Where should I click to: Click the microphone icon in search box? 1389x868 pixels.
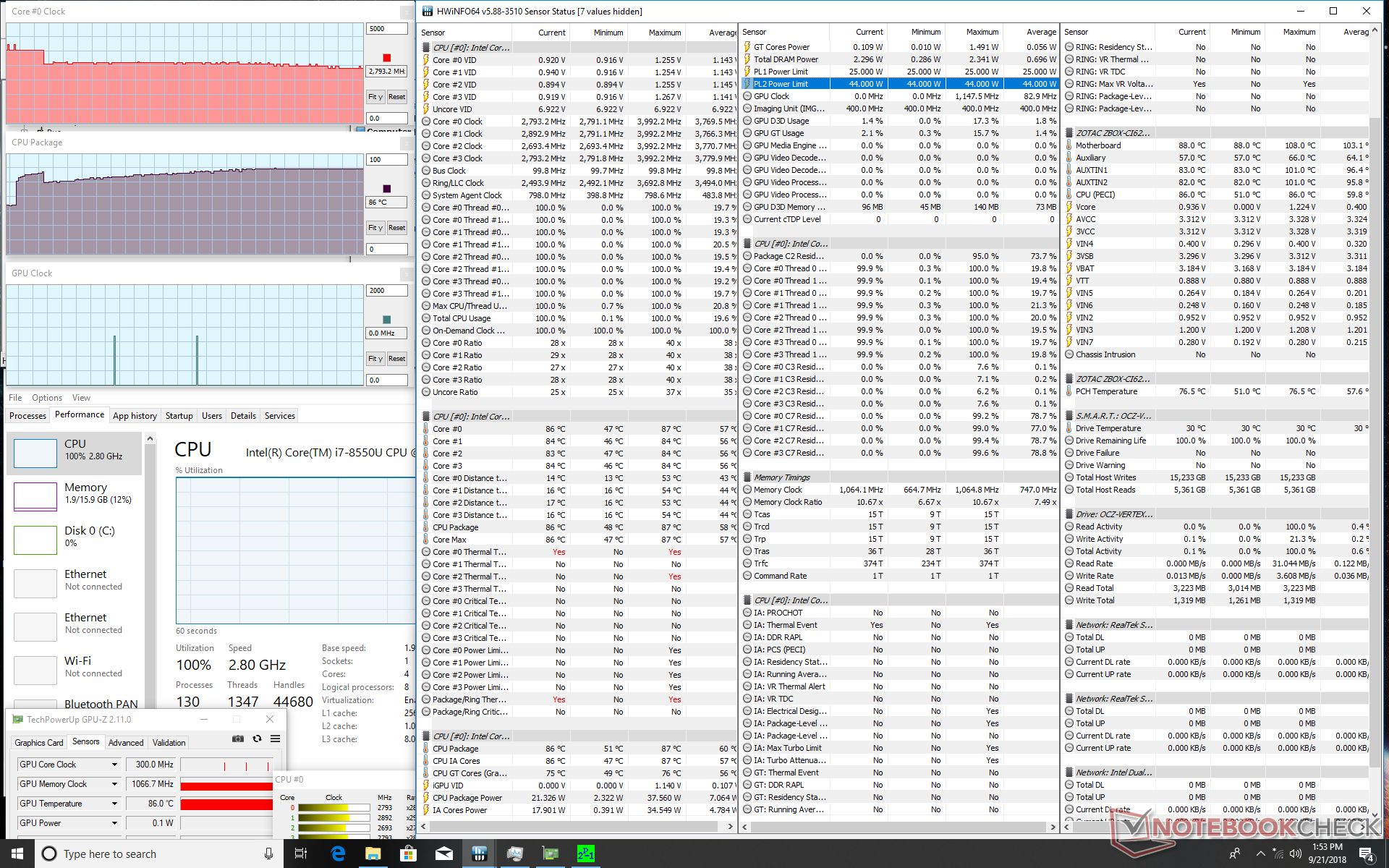point(268,854)
